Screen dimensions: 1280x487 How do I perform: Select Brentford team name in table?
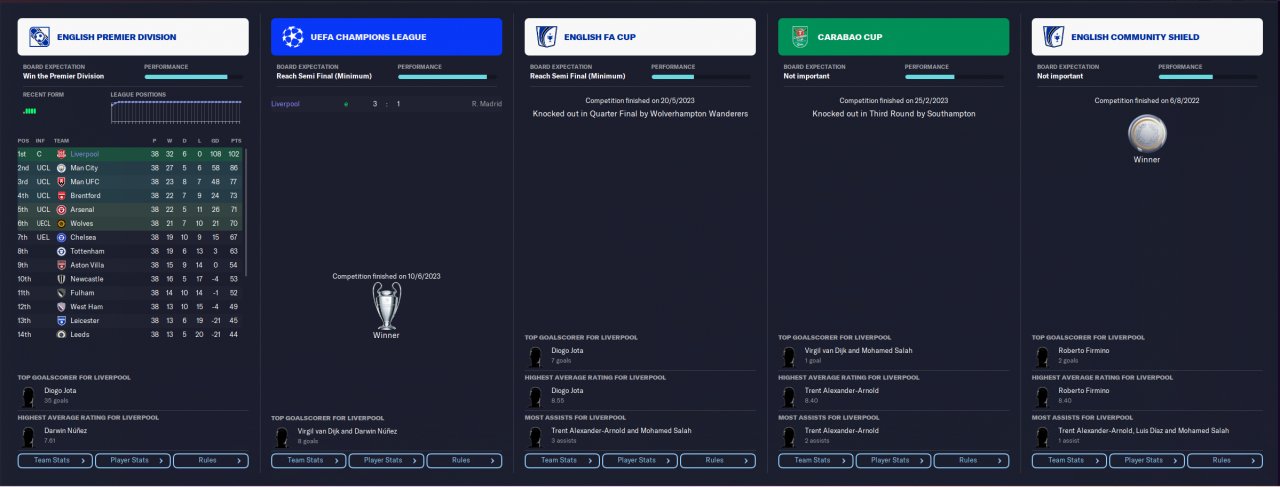(85, 196)
